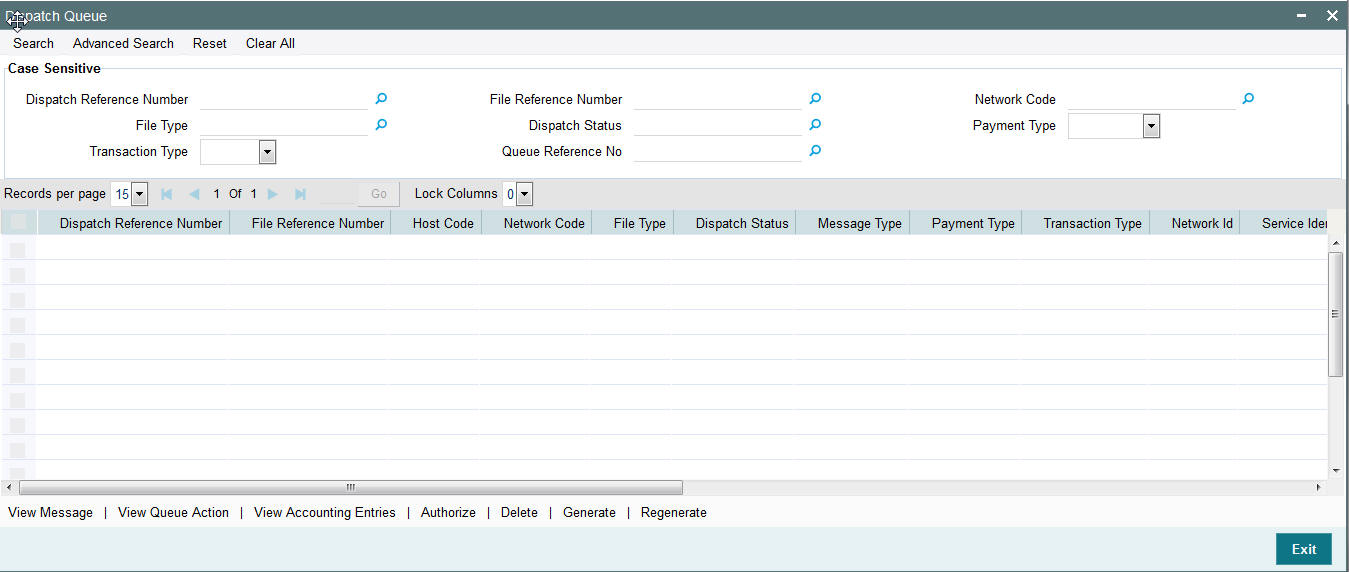Tick the select-all checkbox in grid header
The image size is (1349, 572).
tap(18, 223)
